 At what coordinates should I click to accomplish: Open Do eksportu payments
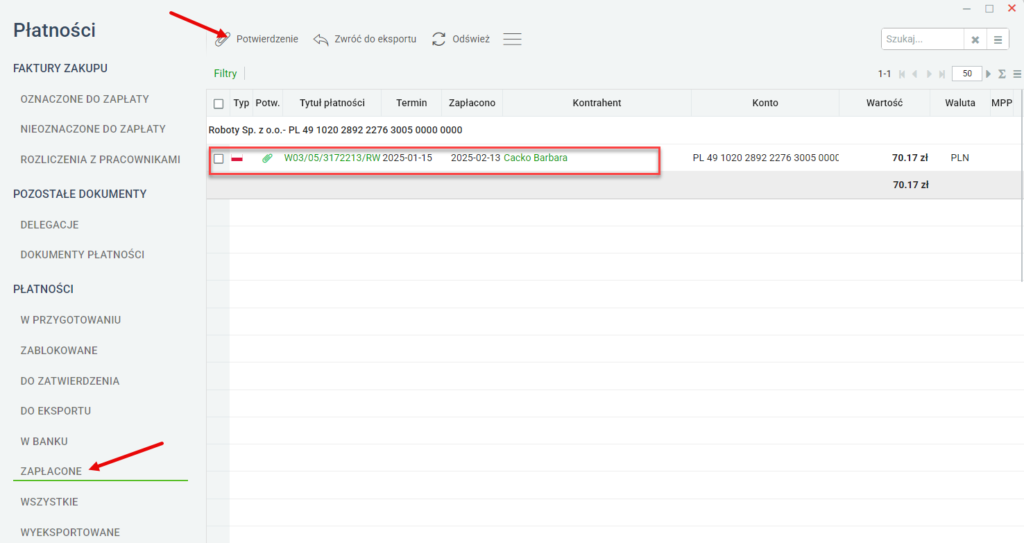(x=56, y=411)
